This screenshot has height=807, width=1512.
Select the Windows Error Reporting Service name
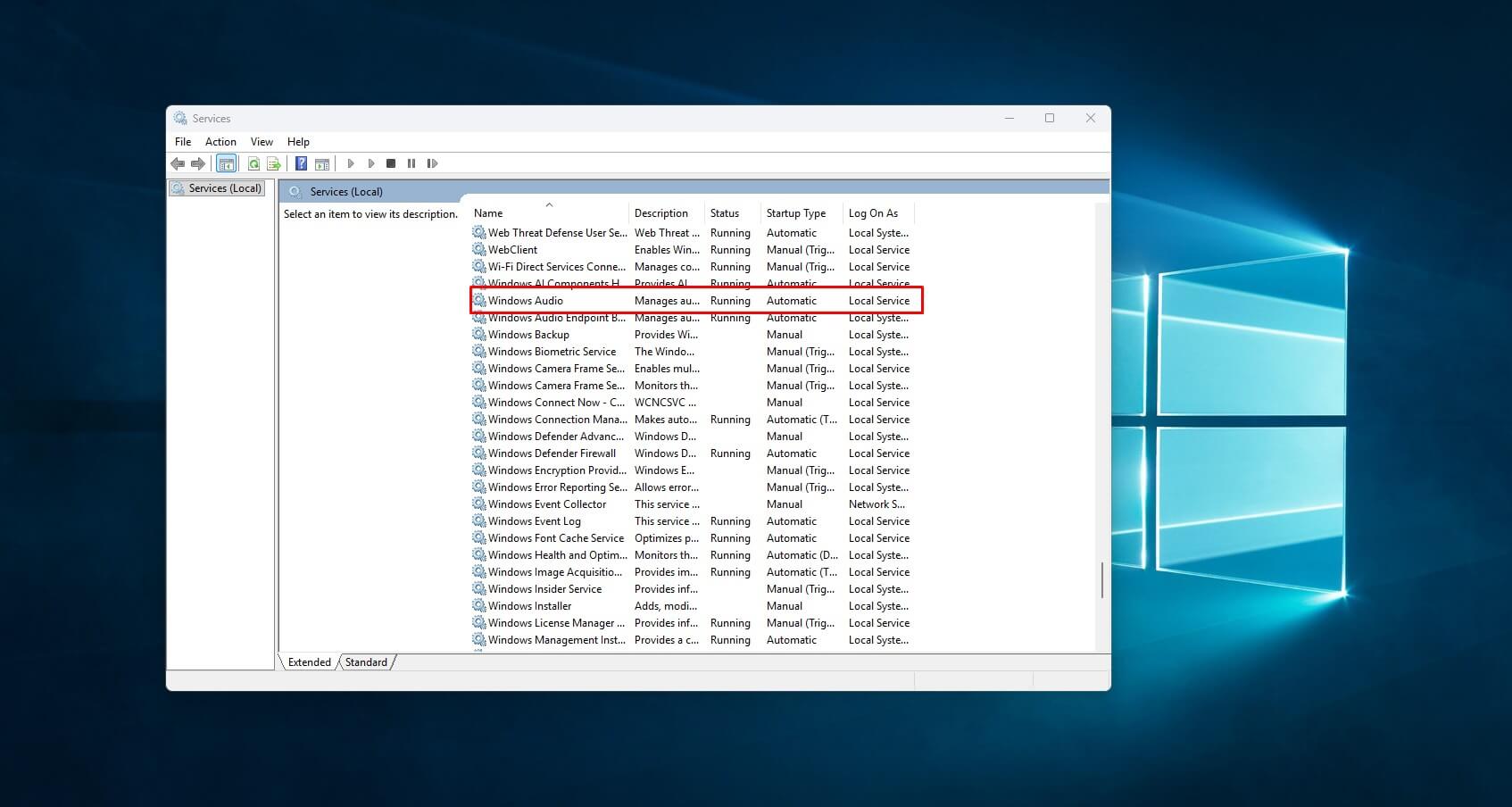557,487
